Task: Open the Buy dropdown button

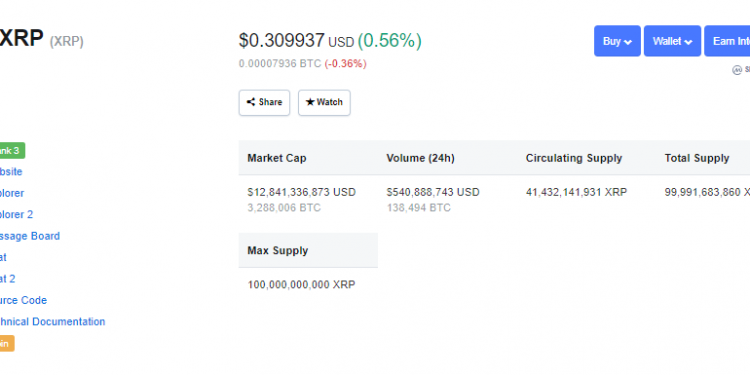Action: coord(617,41)
